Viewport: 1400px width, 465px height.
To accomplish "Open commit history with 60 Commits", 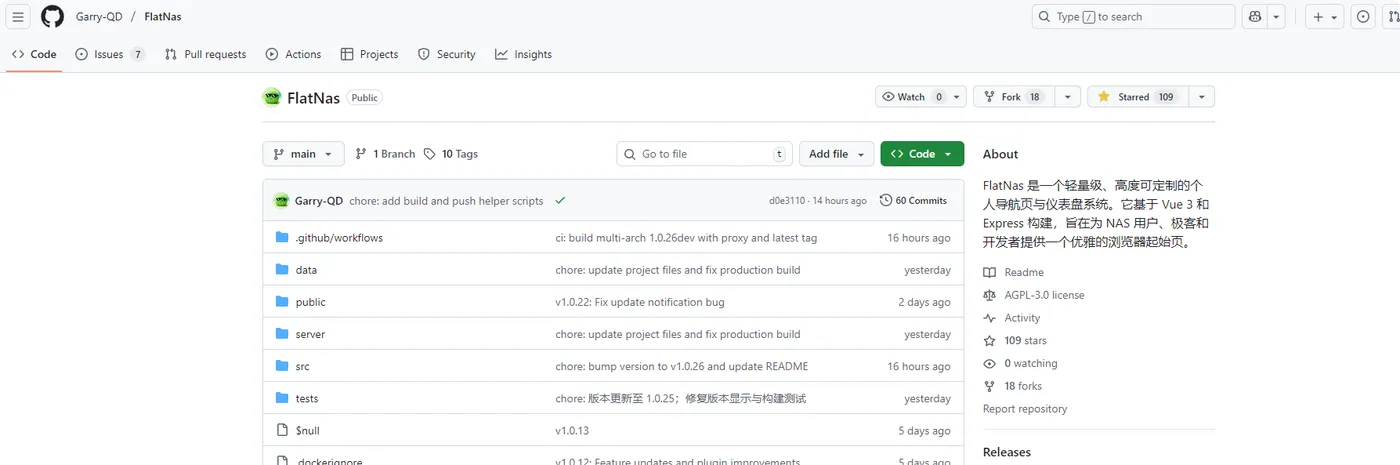I will [913, 200].
